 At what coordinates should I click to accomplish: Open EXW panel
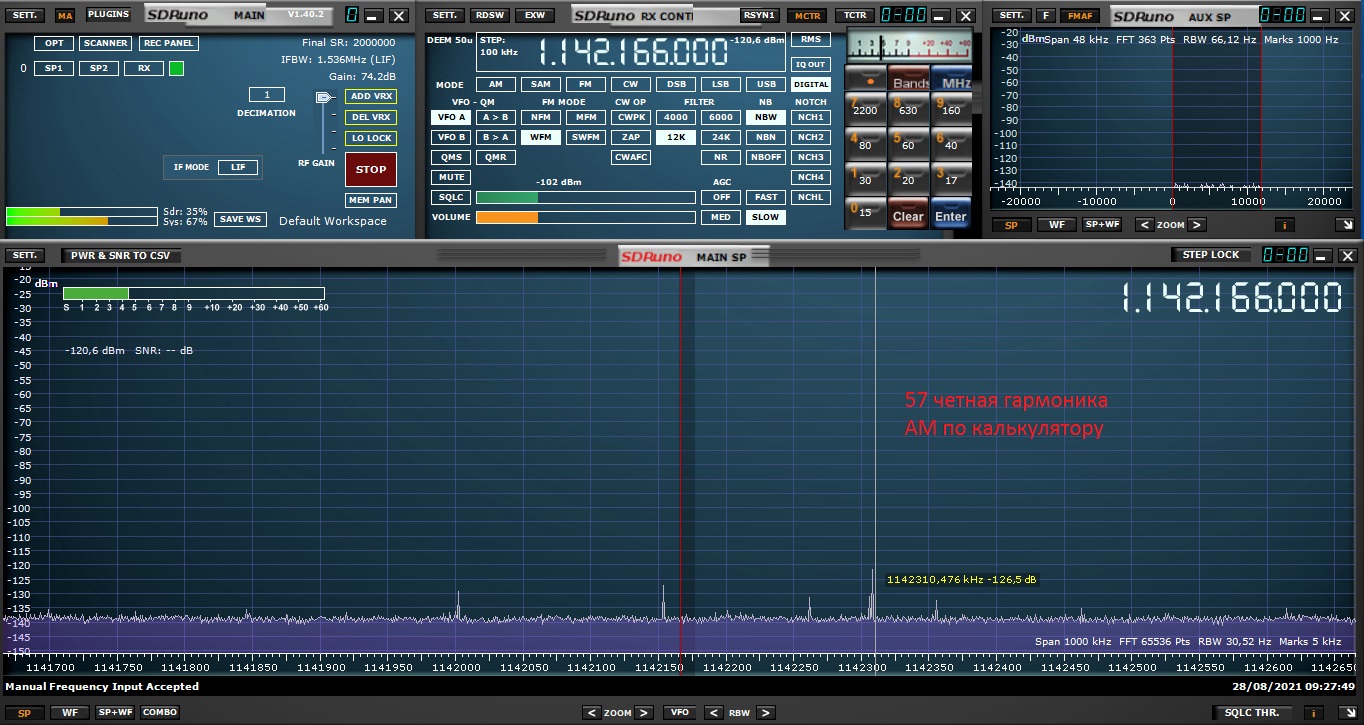[536, 15]
